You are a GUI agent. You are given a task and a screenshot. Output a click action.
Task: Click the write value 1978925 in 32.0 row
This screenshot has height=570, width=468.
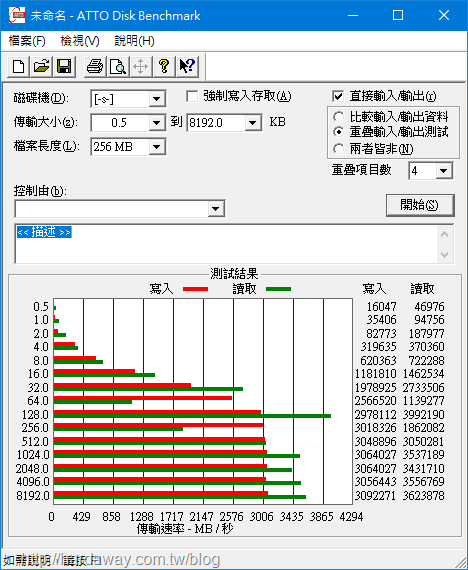point(375,388)
